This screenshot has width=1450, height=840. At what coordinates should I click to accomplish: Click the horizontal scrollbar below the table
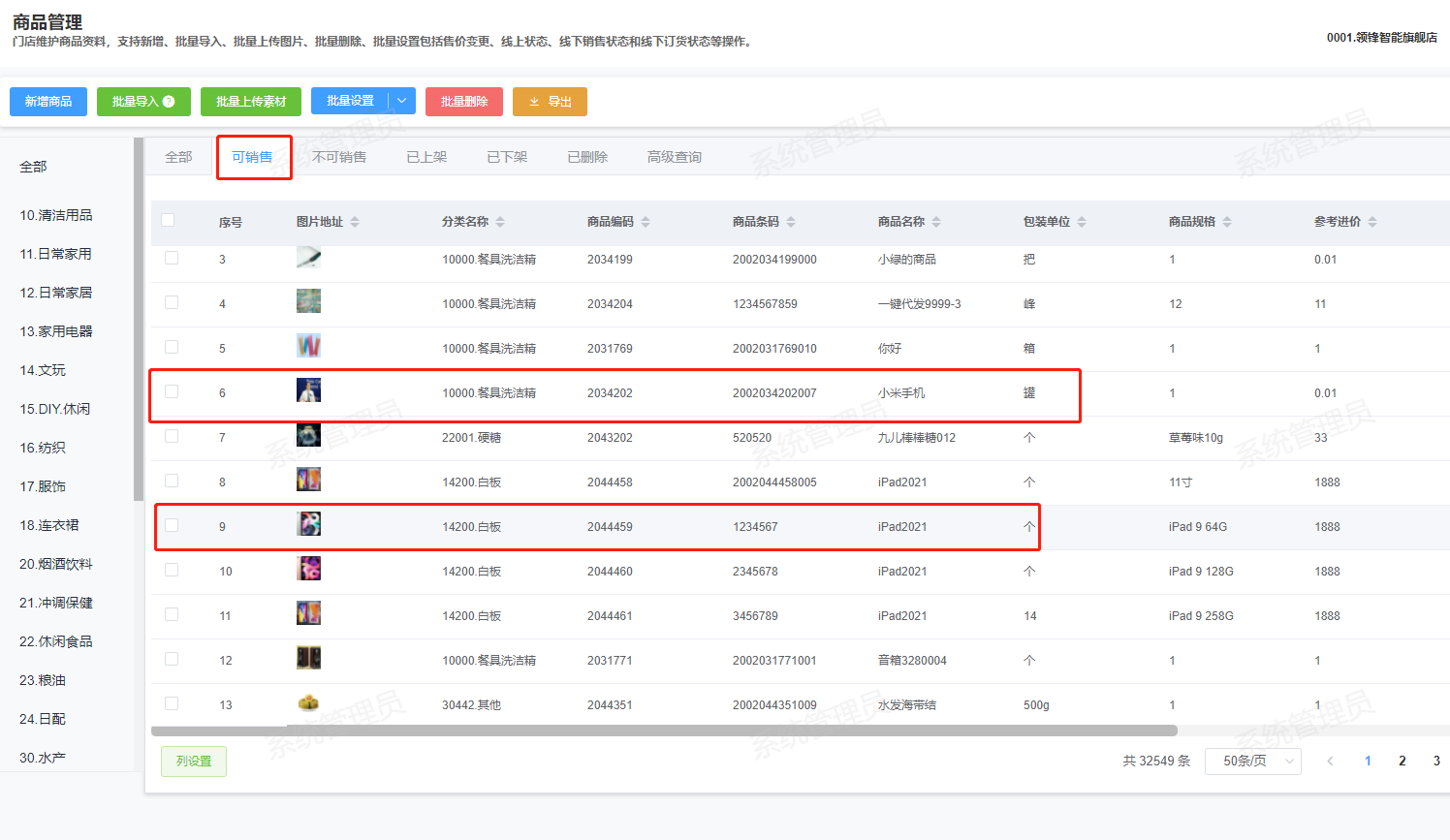coord(664,731)
